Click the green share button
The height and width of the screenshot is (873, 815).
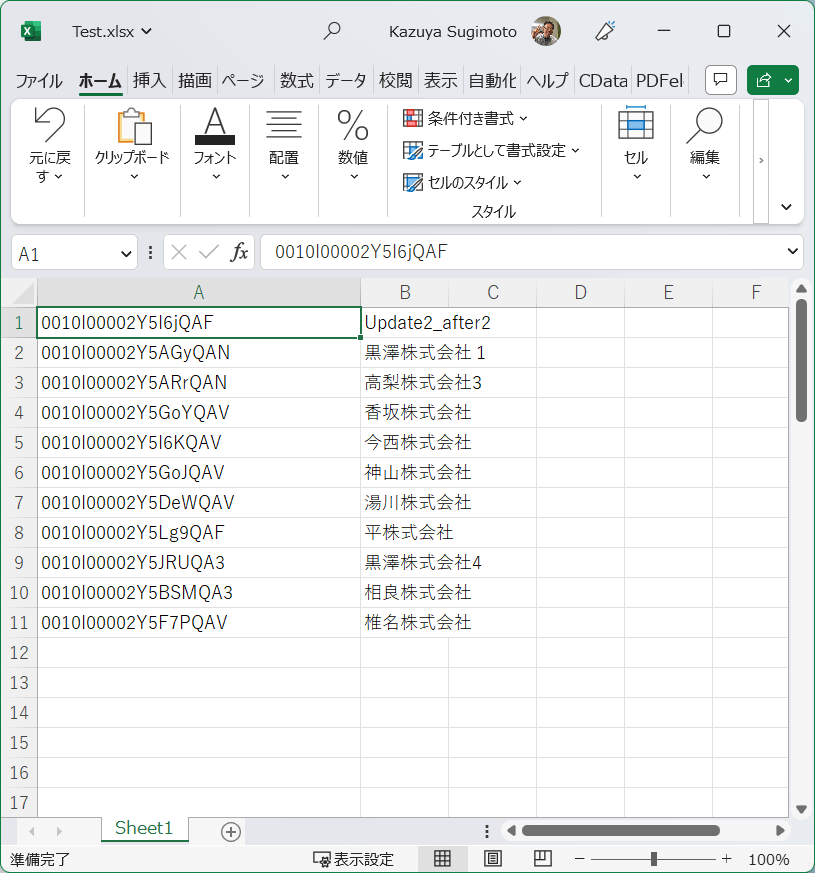click(763, 80)
